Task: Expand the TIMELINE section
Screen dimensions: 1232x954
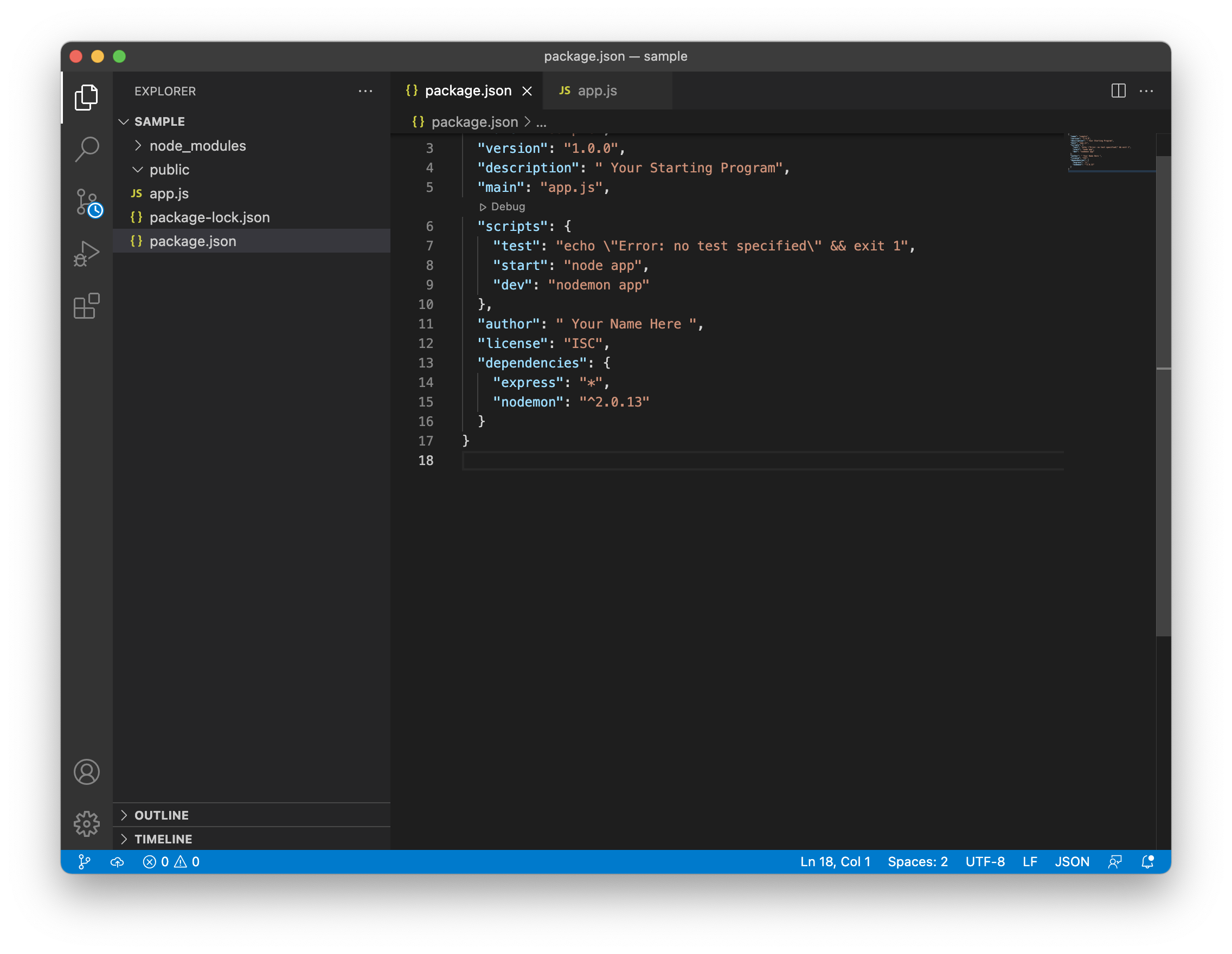Action: point(163,839)
